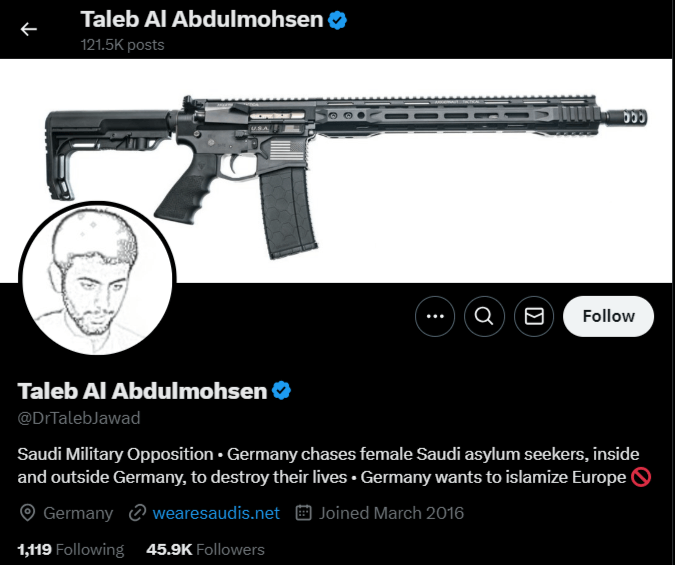Click the verified badge in the top header
The width and height of the screenshot is (675, 565).
pos(338,19)
